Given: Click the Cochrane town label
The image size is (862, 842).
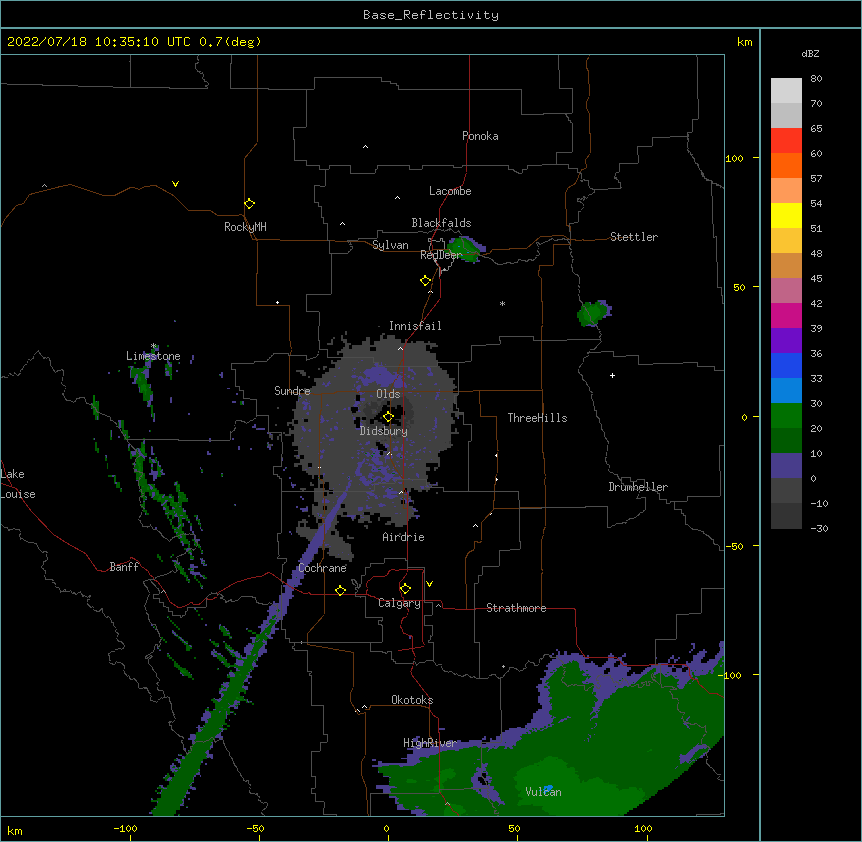Looking at the screenshot, I should coord(322,568).
